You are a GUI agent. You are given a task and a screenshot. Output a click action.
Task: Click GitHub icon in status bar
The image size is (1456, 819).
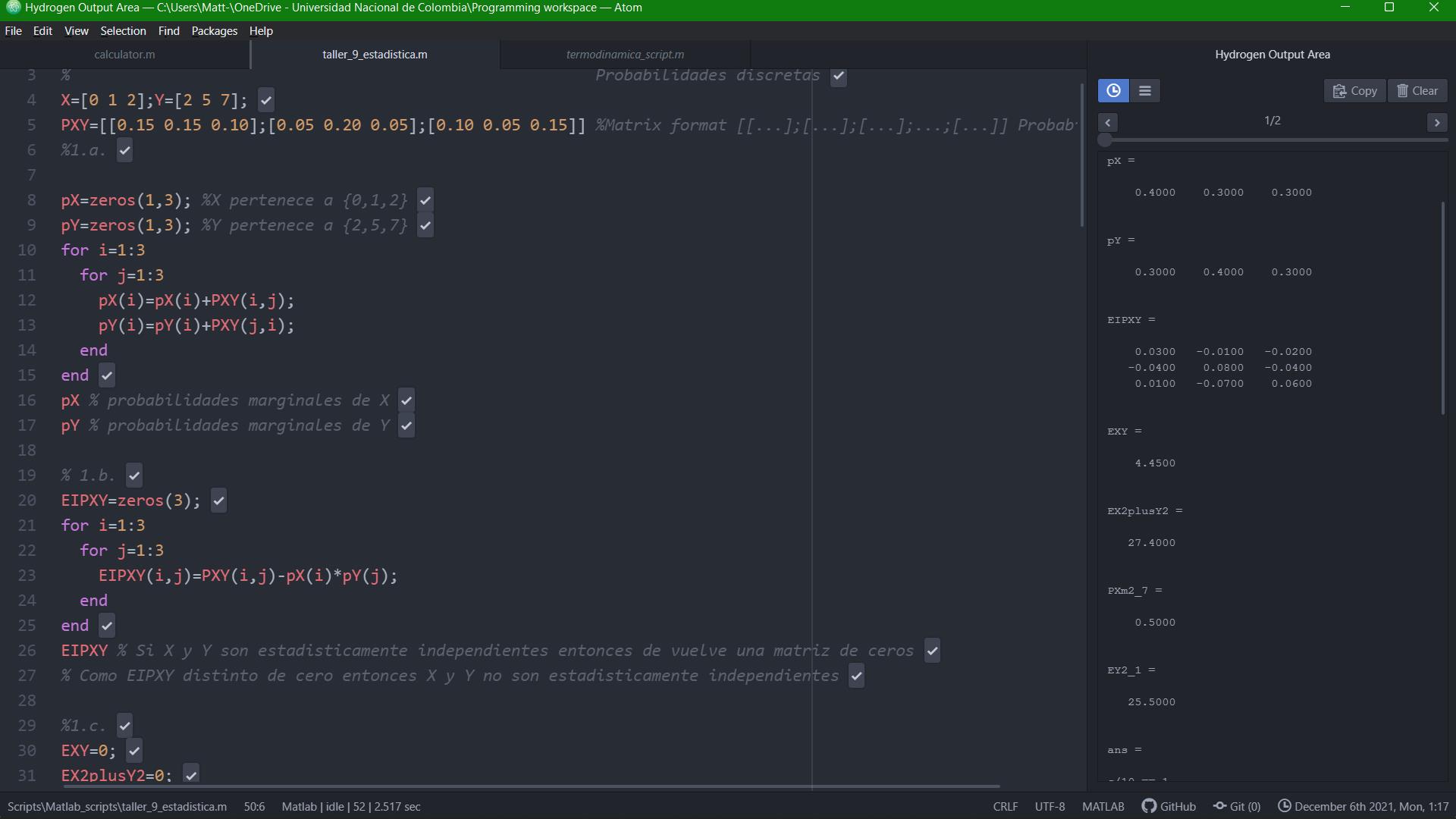(x=1169, y=807)
